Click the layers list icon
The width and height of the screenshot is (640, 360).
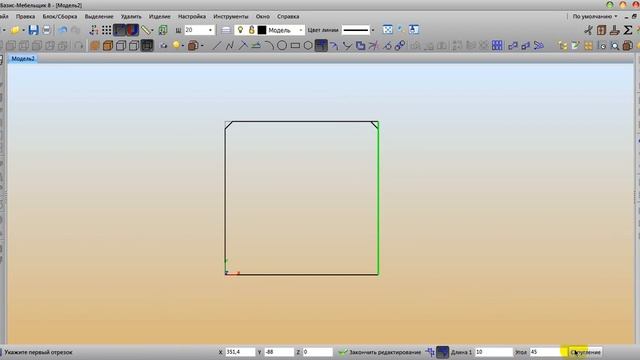pos(226,30)
